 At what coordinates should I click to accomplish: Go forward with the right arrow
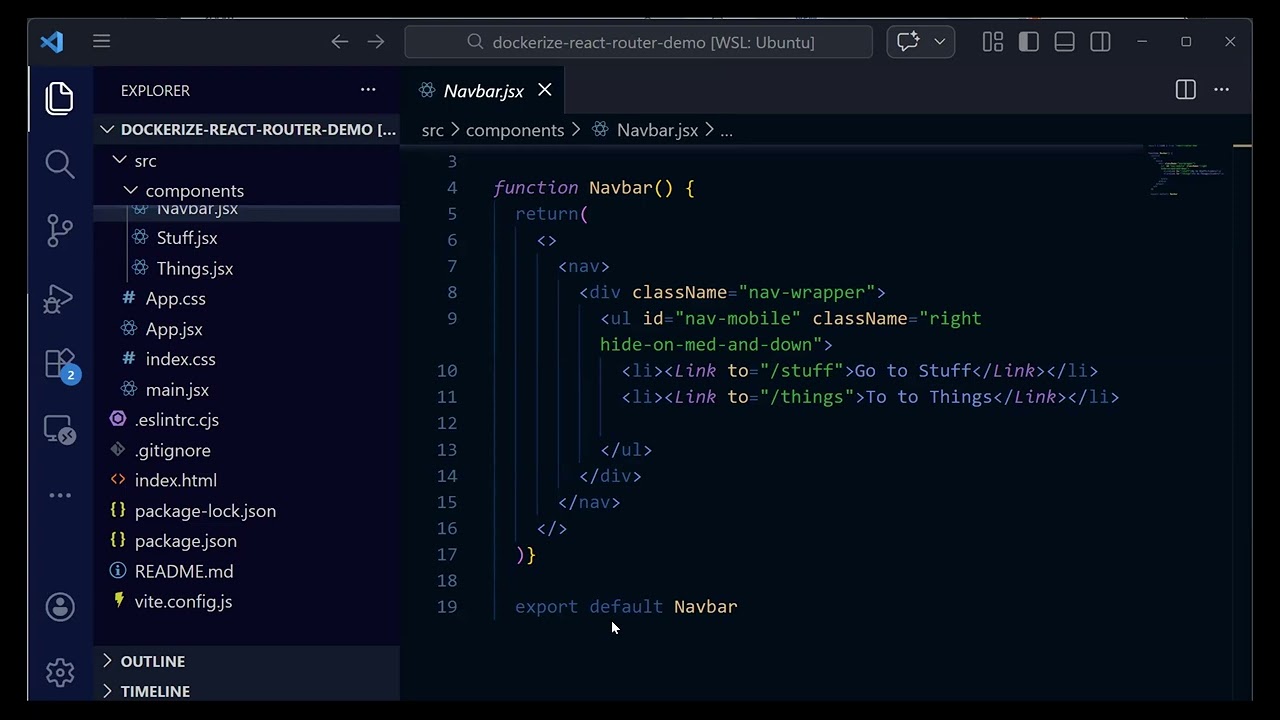pyautogui.click(x=376, y=42)
